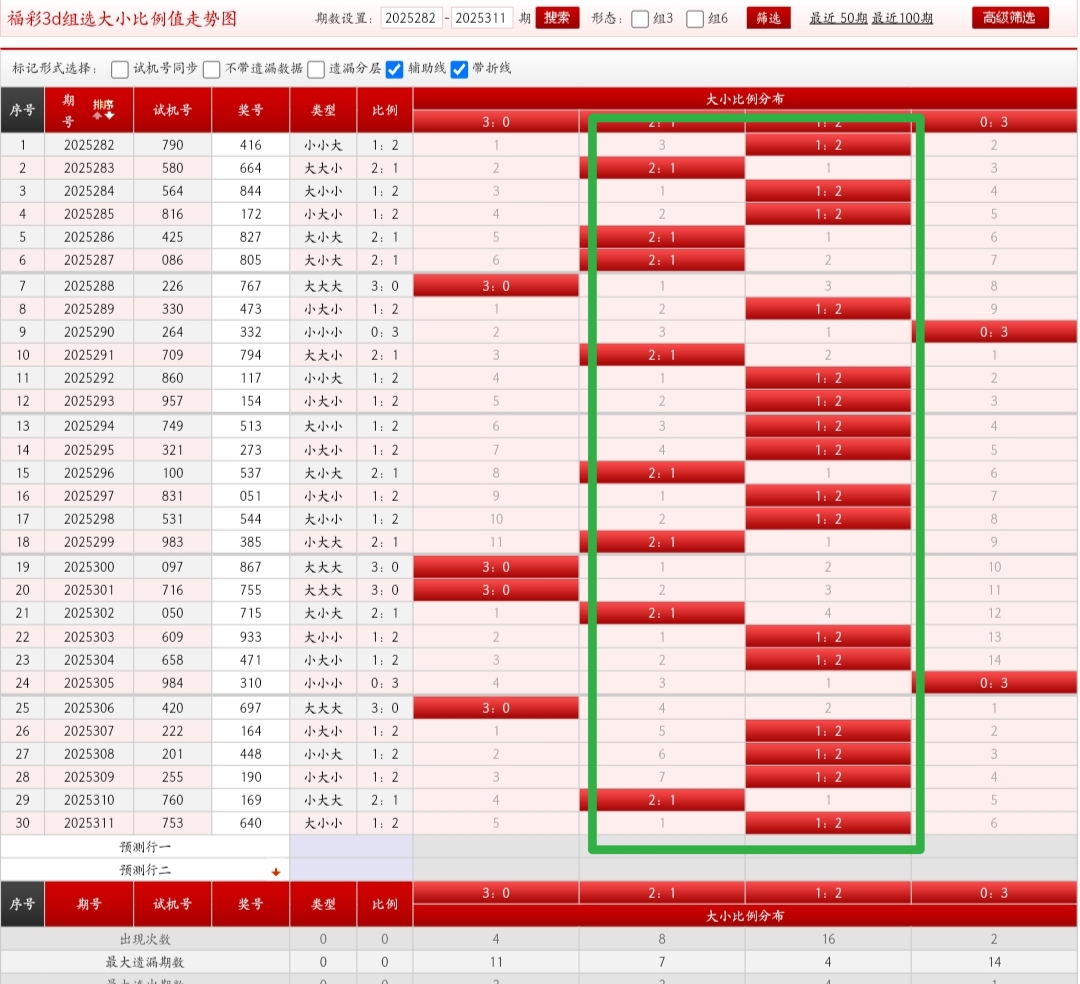
Task: Click the end period field 2025311
Action: [482, 18]
